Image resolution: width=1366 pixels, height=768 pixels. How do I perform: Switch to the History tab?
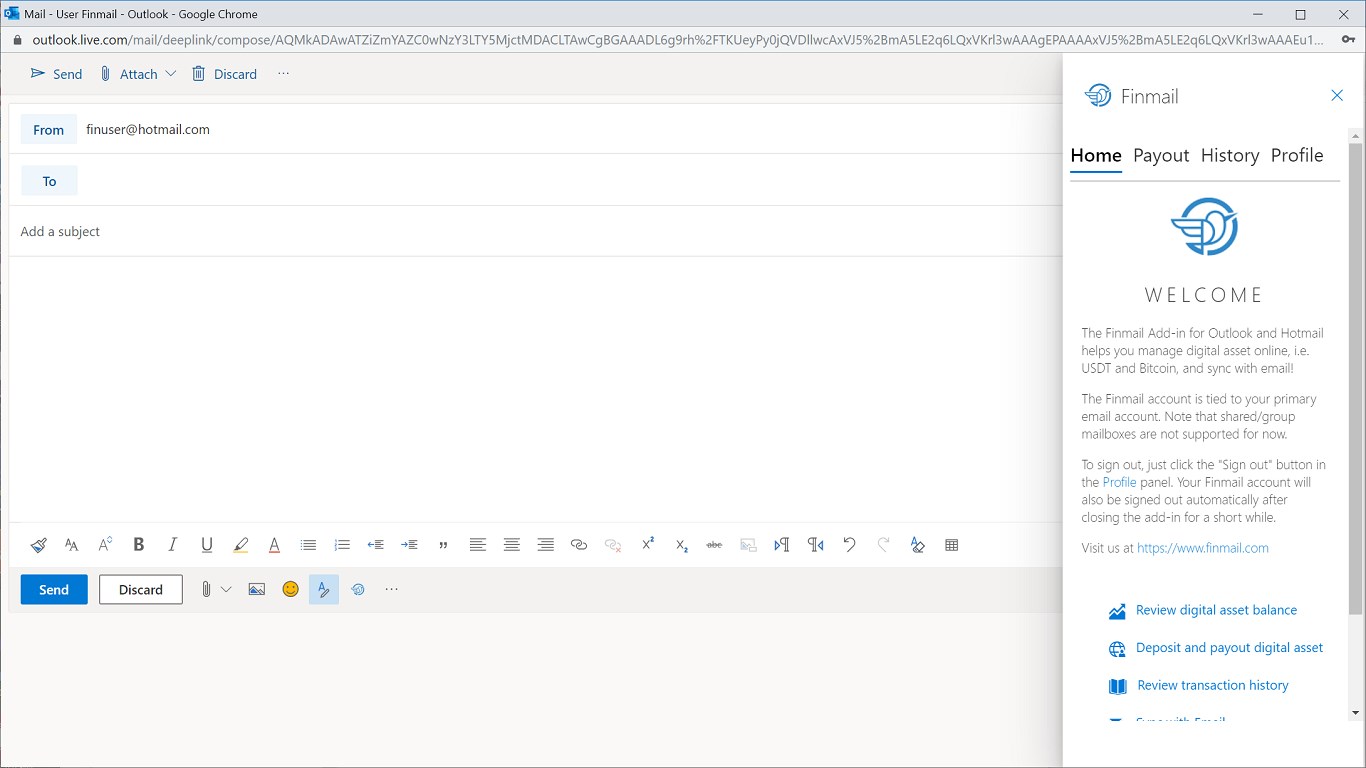point(1230,155)
